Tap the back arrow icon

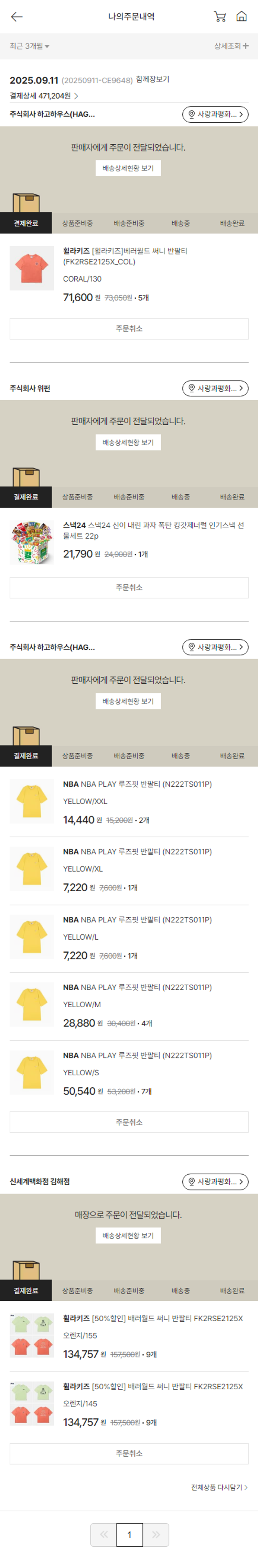(17, 16)
